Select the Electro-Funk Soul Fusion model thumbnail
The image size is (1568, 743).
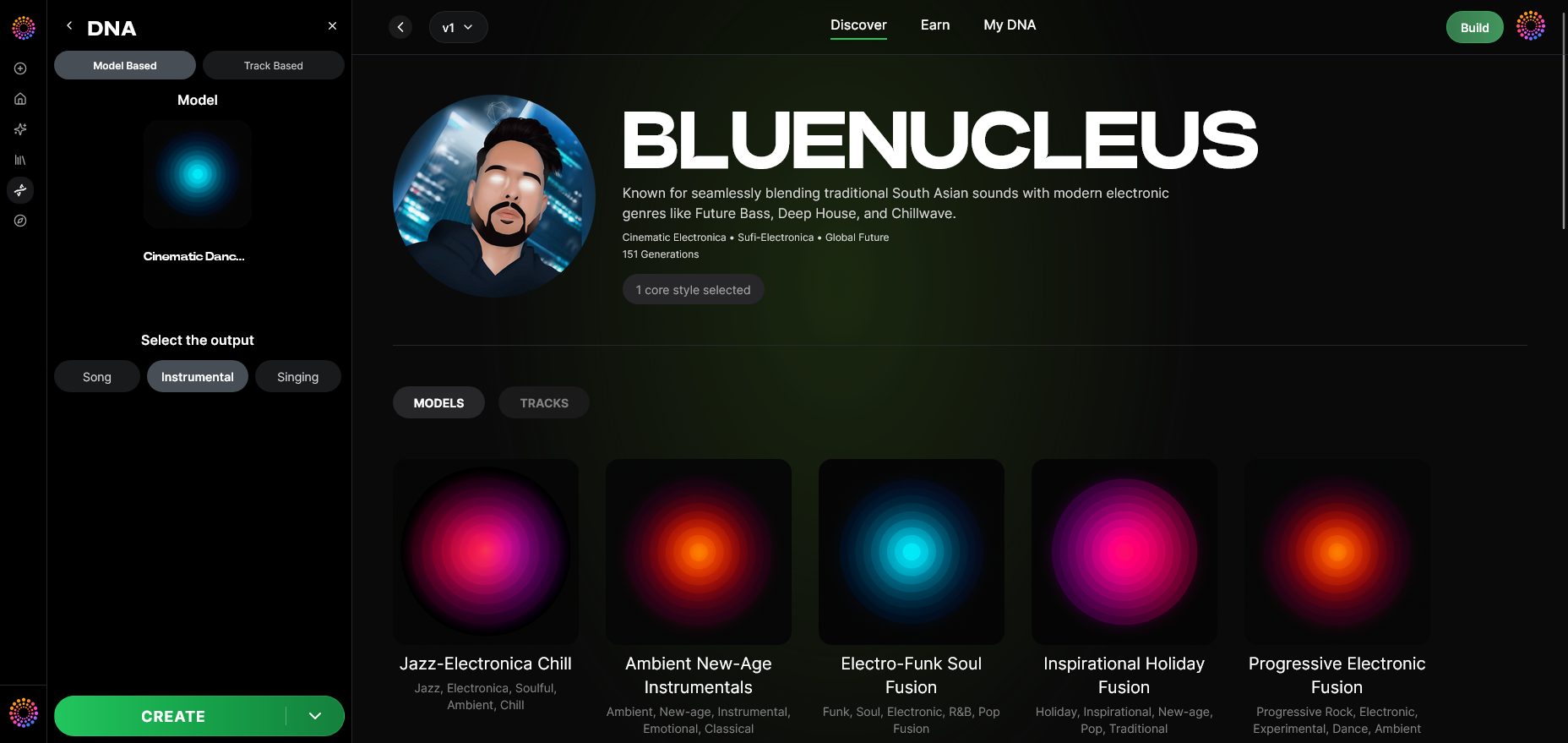[x=912, y=552]
